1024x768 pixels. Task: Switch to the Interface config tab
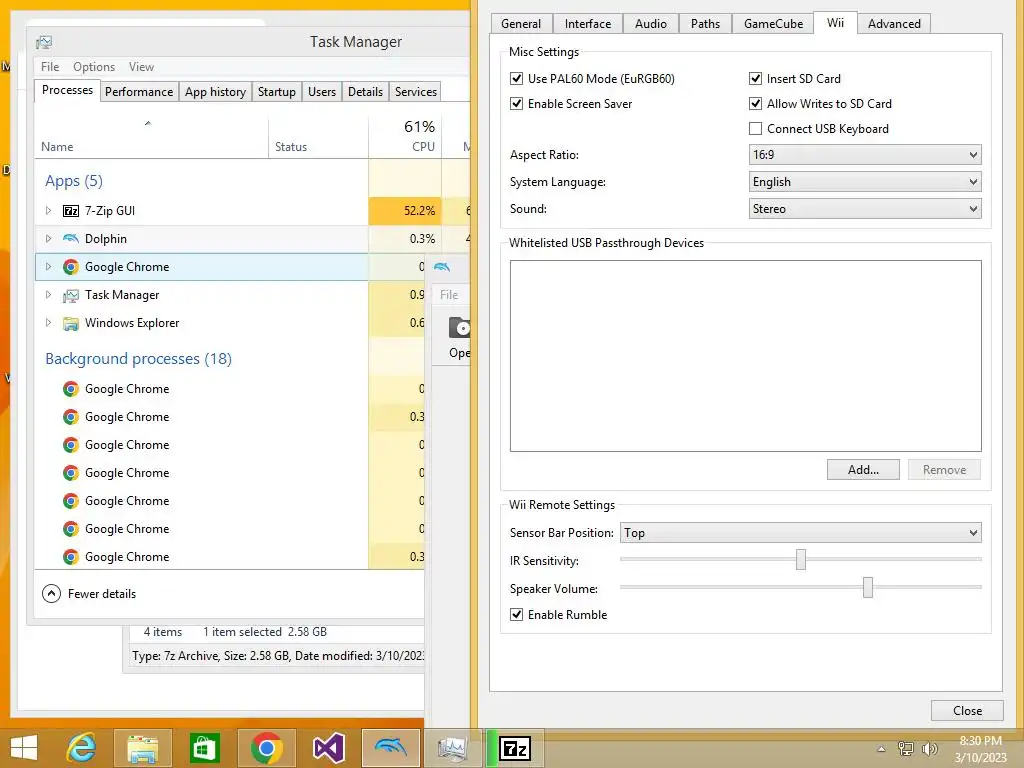[588, 24]
